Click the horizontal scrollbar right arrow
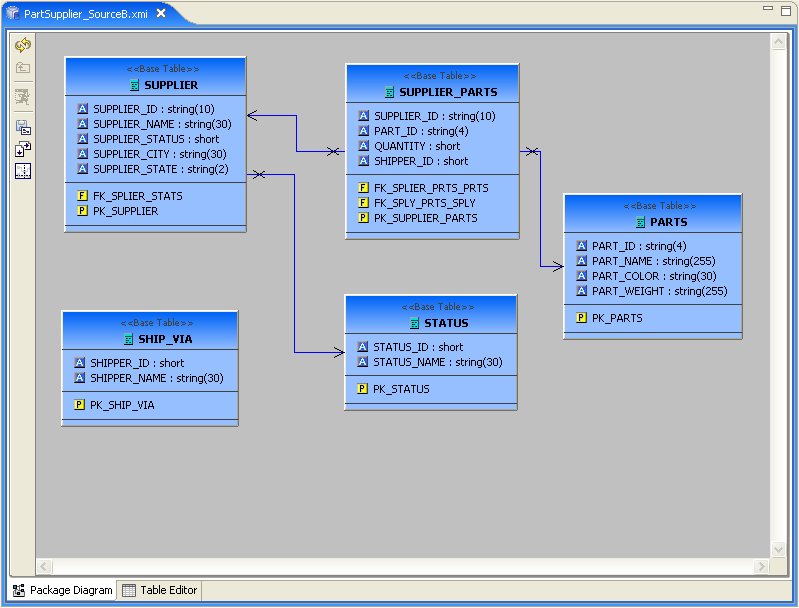The width and height of the screenshot is (799, 608). click(x=762, y=566)
